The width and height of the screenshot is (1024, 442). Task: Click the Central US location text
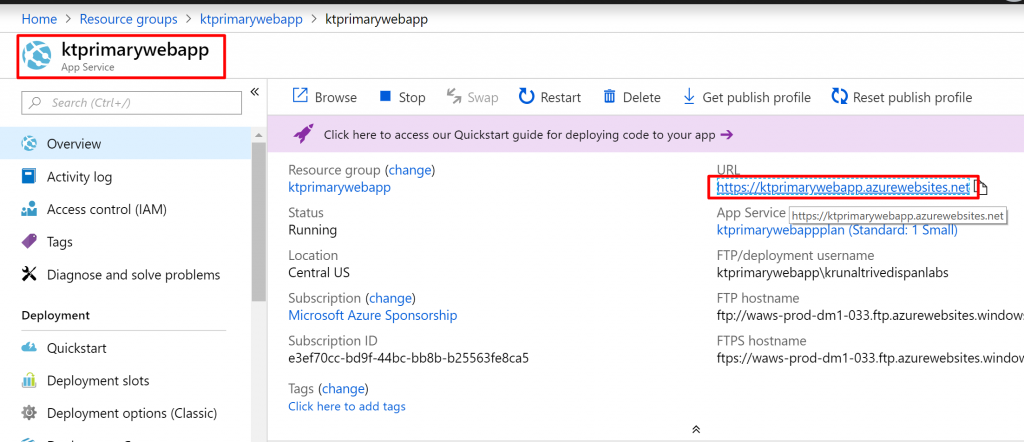tap(321, 272)
